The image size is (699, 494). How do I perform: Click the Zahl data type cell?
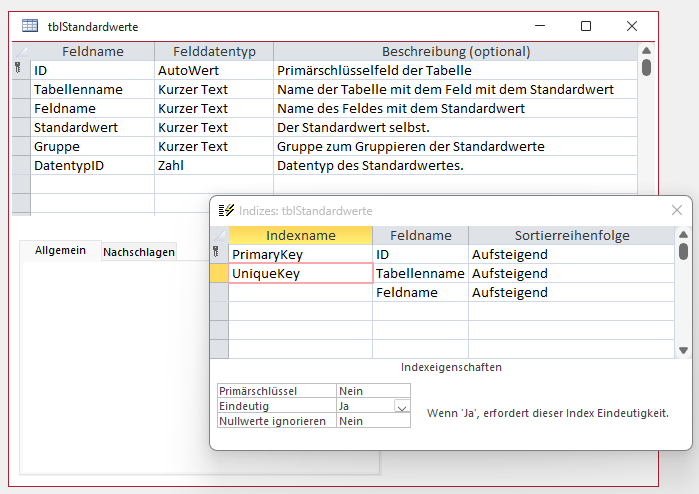[x=214, y=166]
